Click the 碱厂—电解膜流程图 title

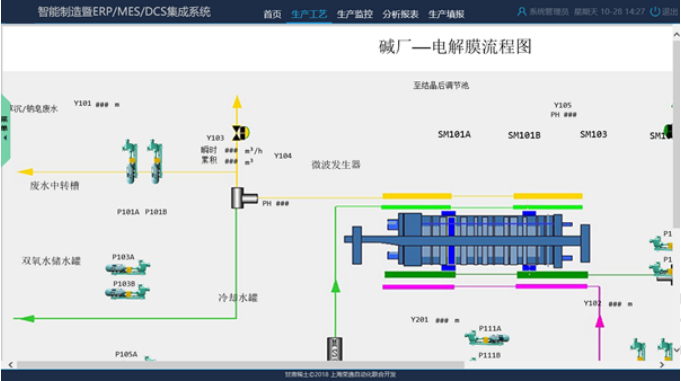pyautogui.click(x=455, y=46)
